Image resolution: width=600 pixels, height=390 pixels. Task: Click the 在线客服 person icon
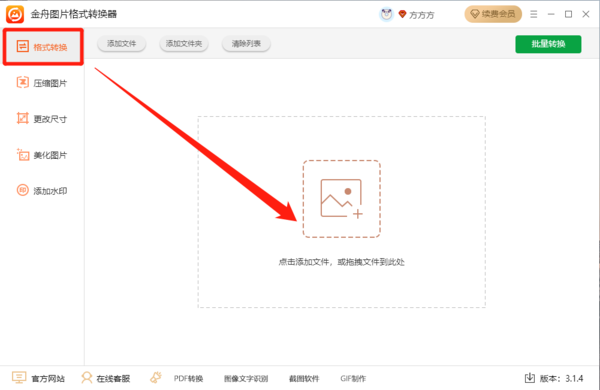87,377
